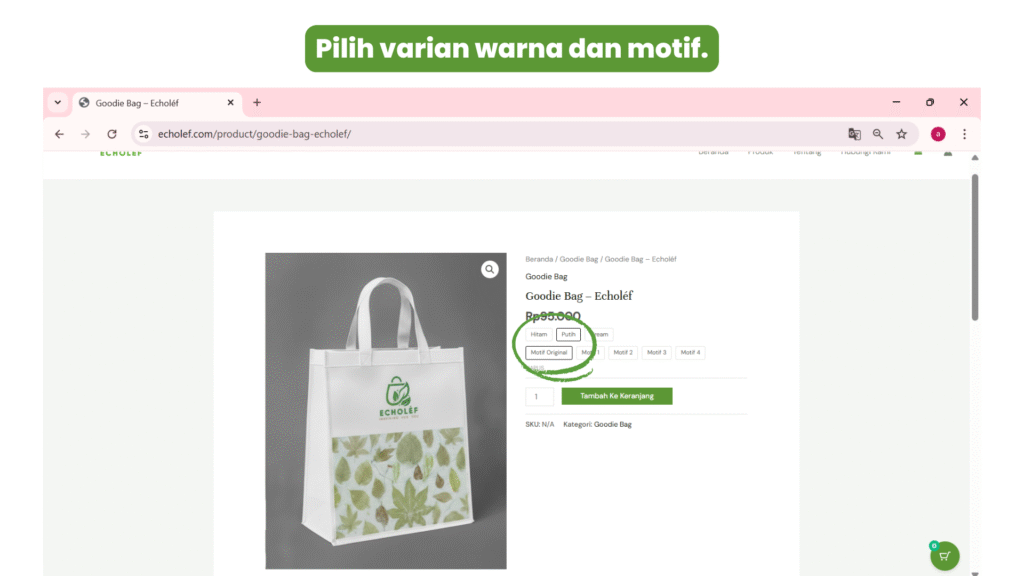Viewport: 1024px width, 576px height.
Task: Open the red profile avatar
Action: (938, 134)
